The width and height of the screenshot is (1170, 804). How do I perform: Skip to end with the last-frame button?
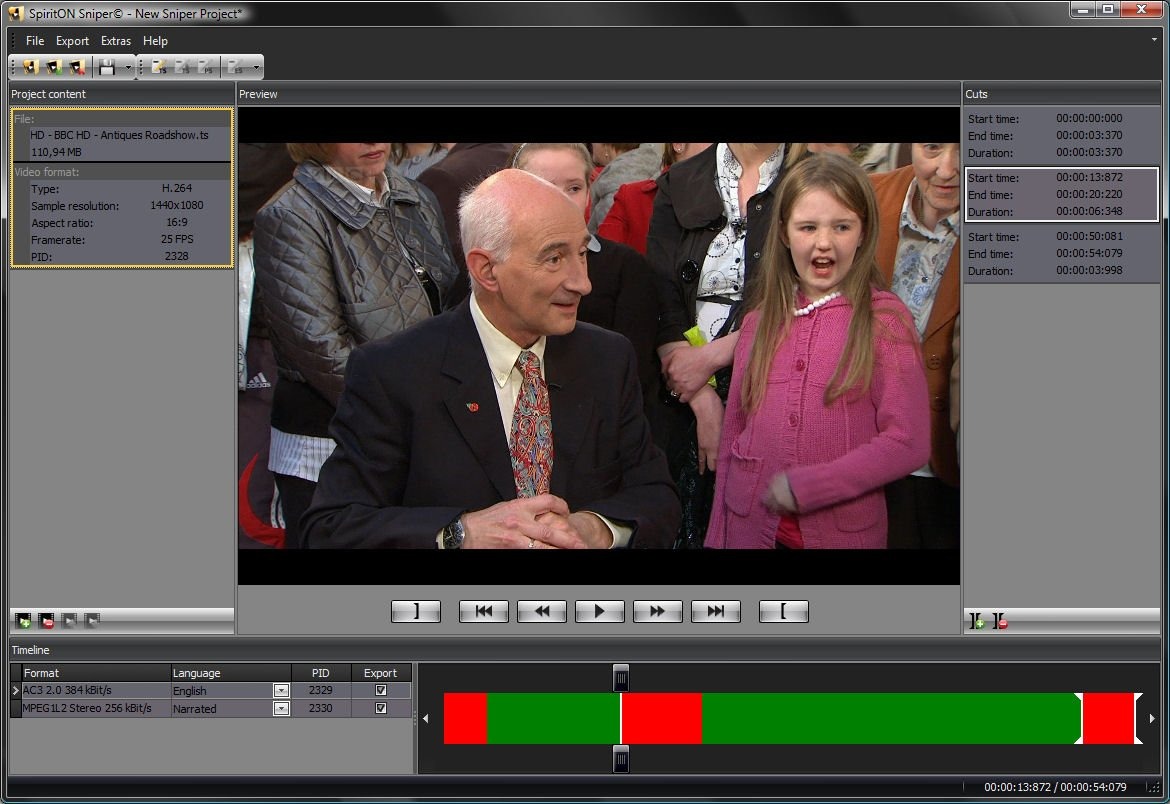(715, 611)
